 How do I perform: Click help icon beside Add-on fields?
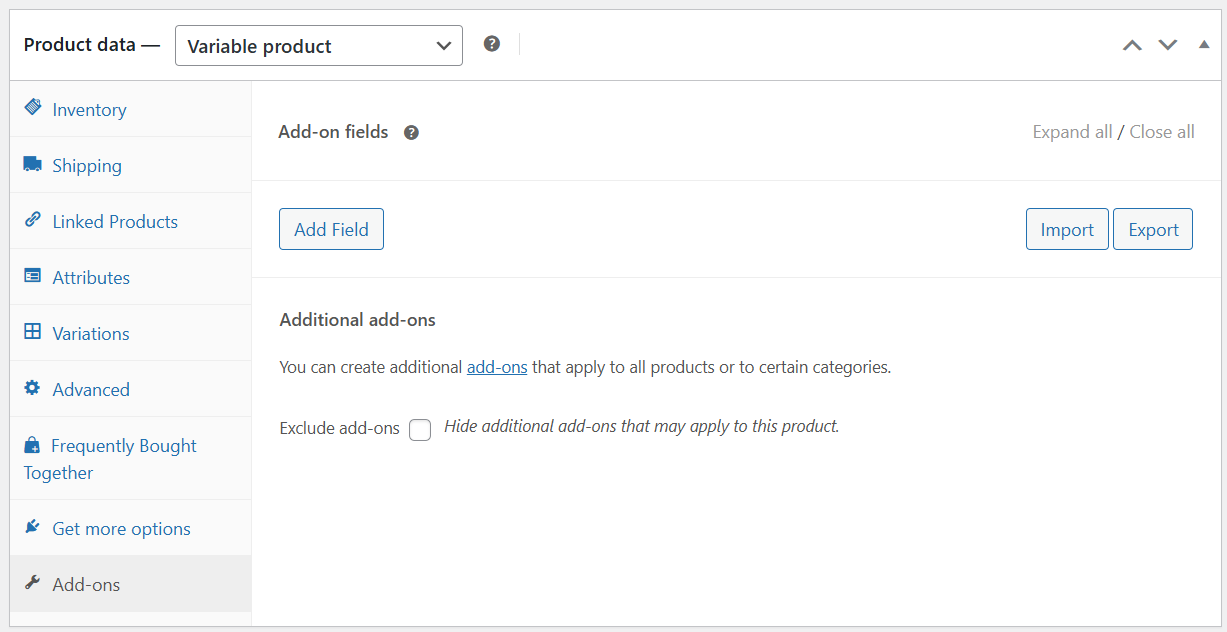(411, 132)
